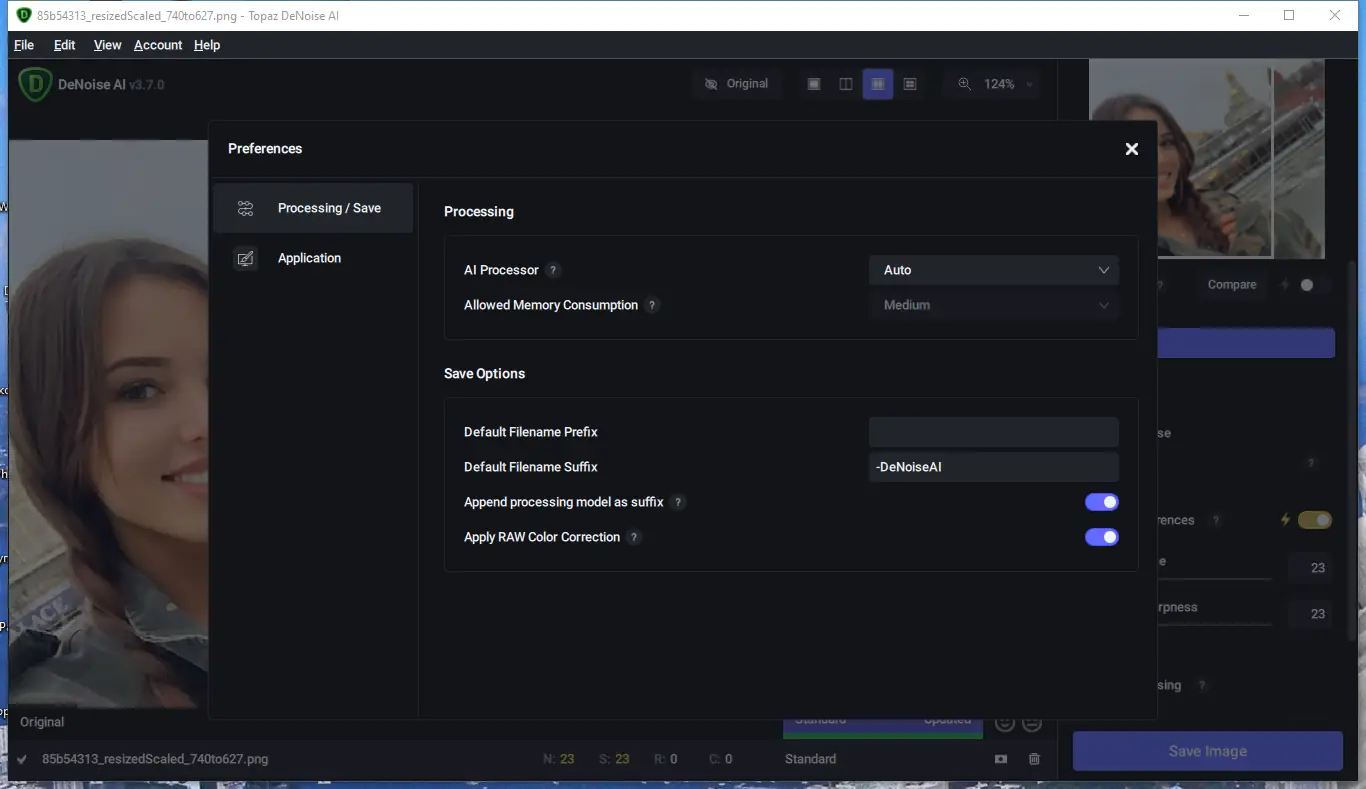This screenshot has width=1366, height=789.
Task: Open the View menu
Action: tap(107, 45)
